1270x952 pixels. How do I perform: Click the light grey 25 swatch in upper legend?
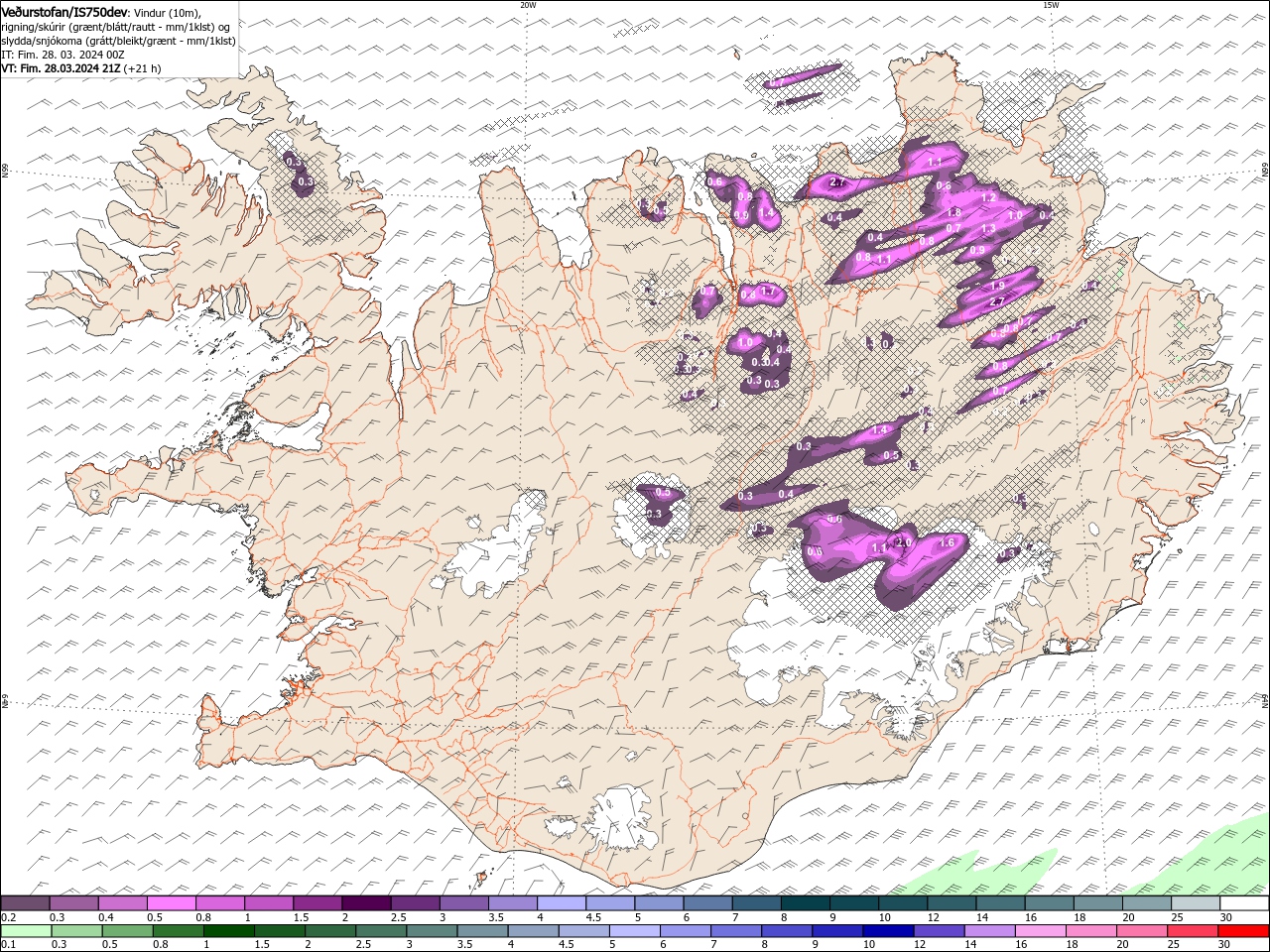click(1196, 903)
